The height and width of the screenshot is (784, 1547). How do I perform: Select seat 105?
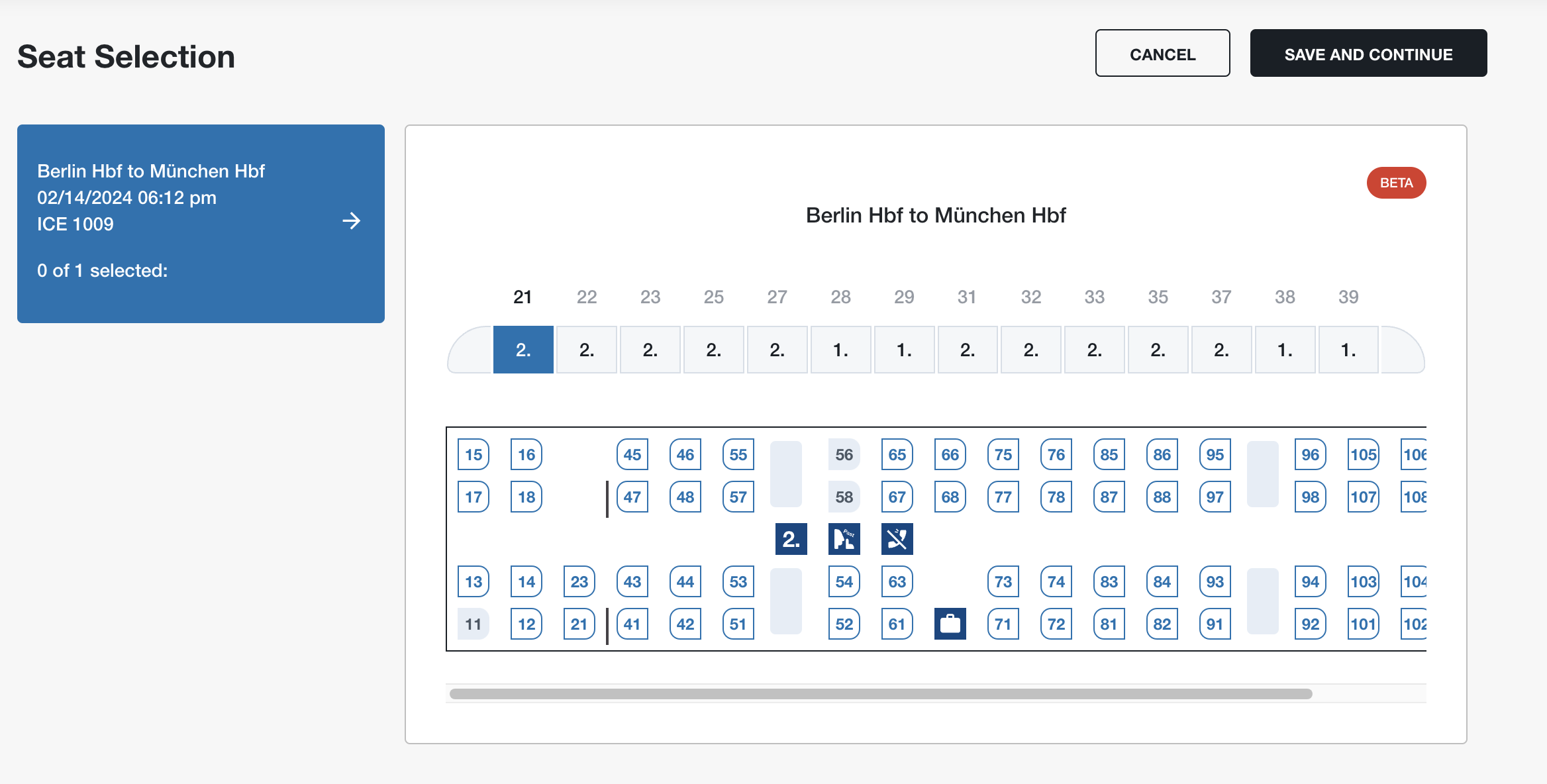click(1364, 454)
